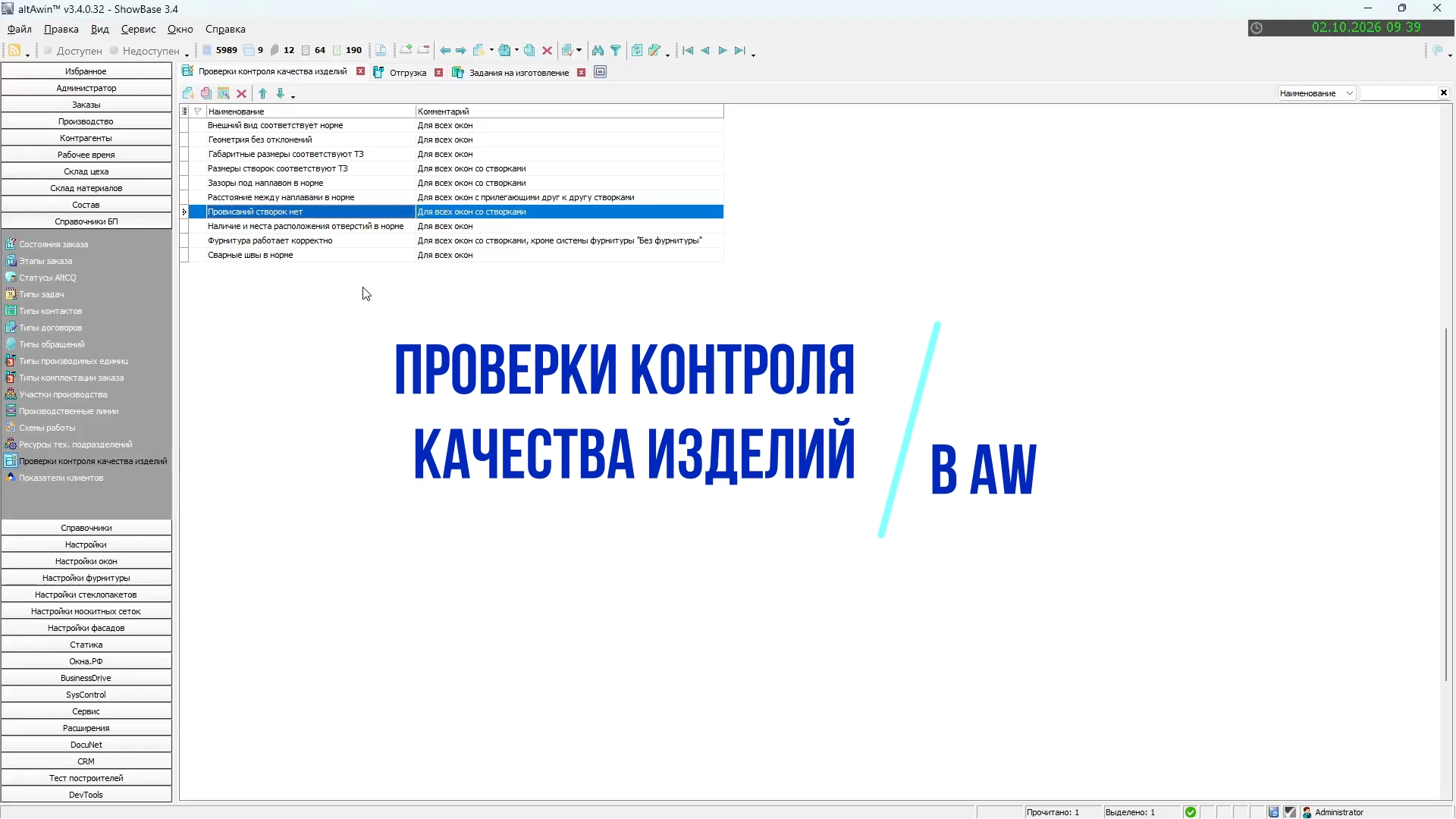Click the vertical scrollbar on right edge

click(1448, 504)
